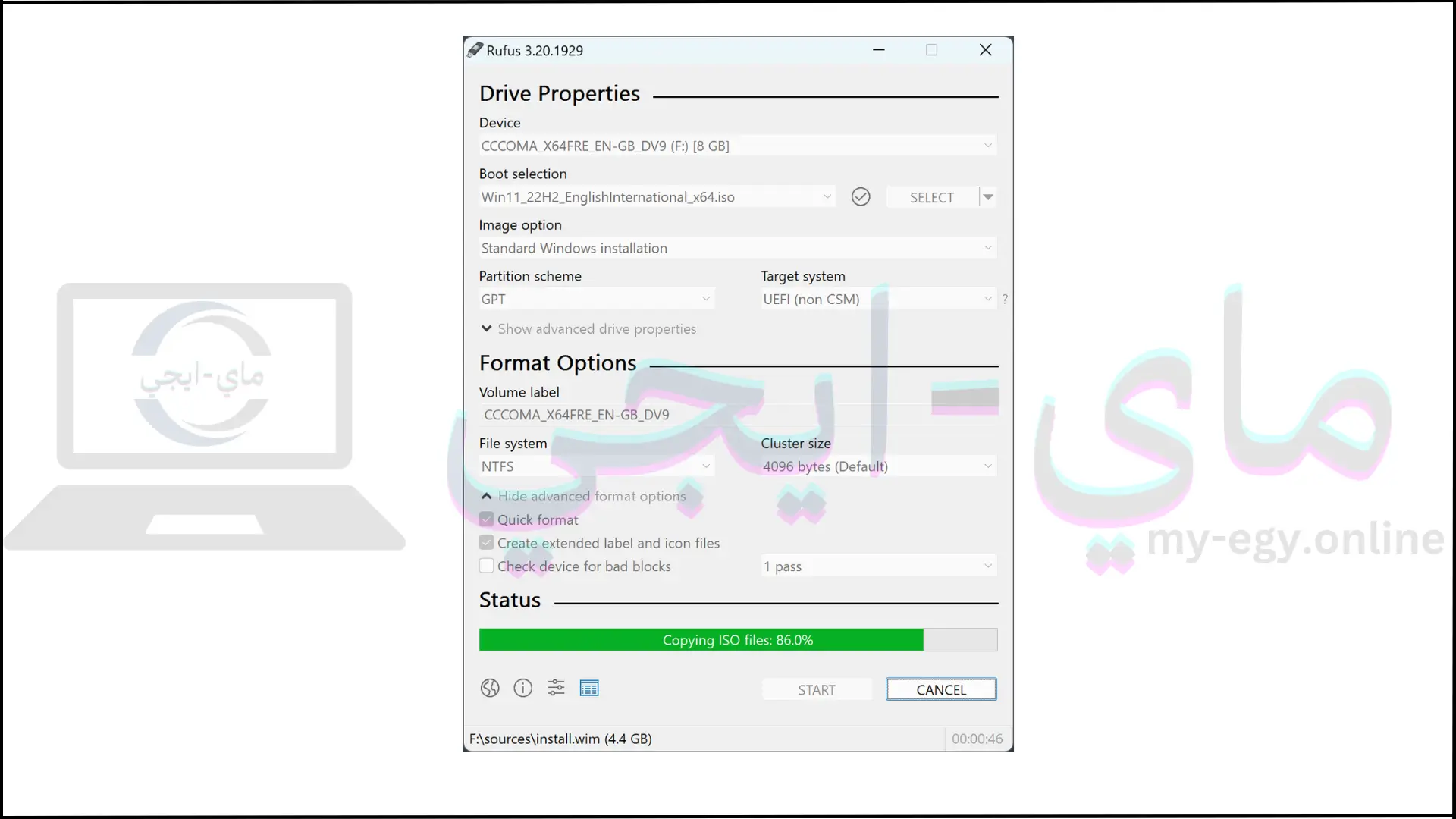
Task: Click the ISO copy progress bar
Action: tap(738, 640)
